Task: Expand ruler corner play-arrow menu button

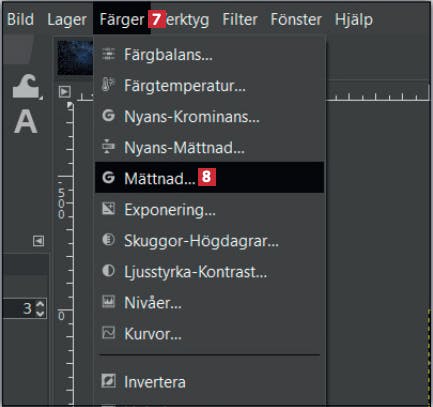Action: 65,92
